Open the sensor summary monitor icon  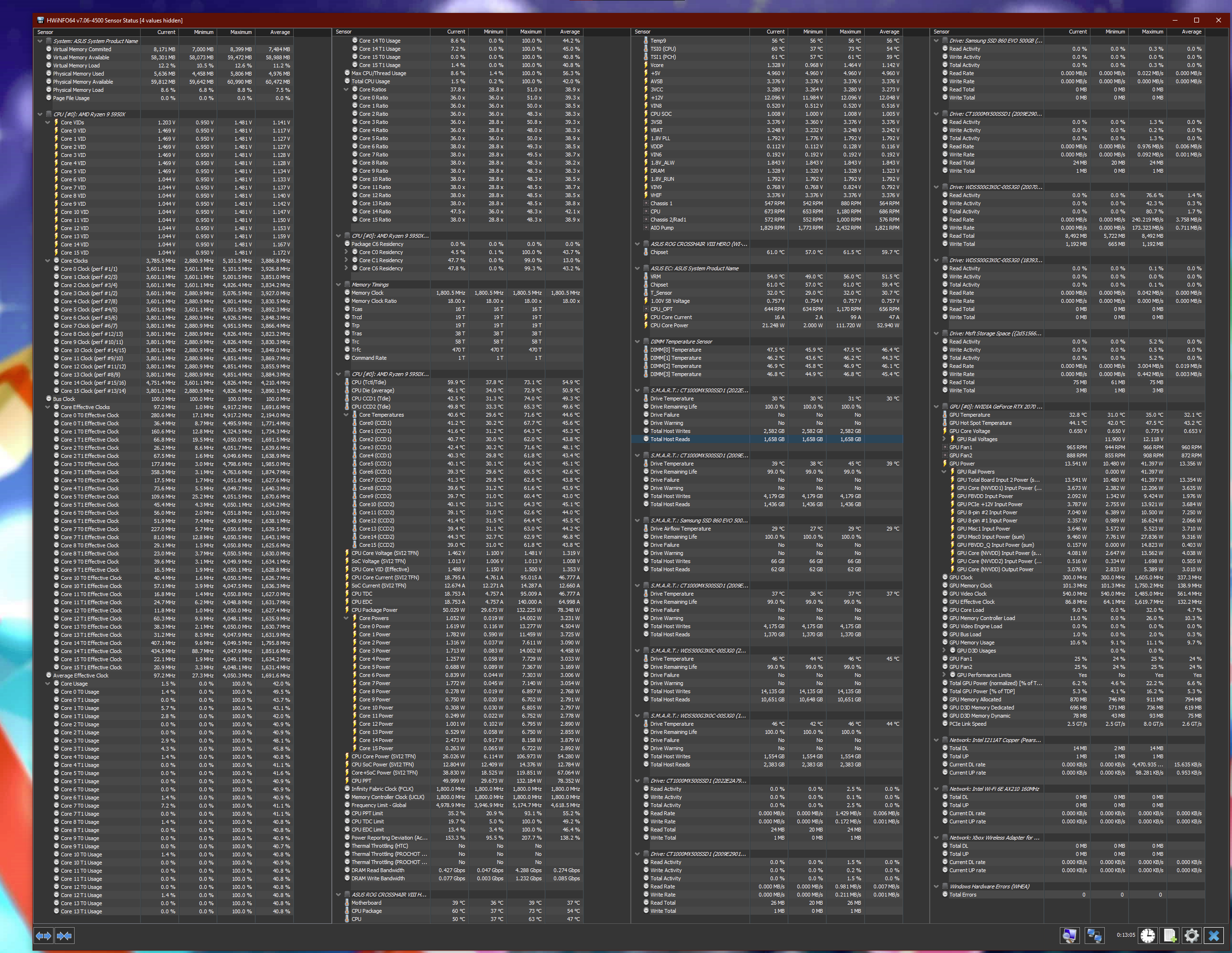[x=1069, y=935]
